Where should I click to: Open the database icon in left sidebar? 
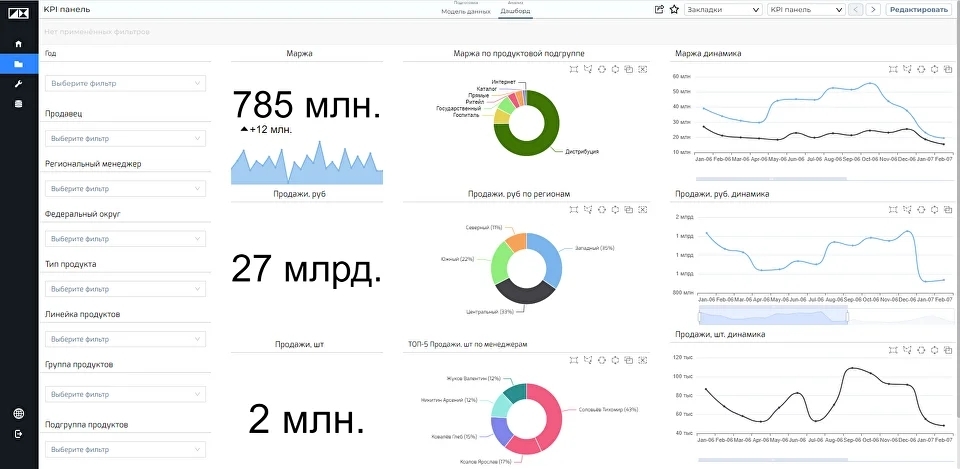click(x=18, y=104)
